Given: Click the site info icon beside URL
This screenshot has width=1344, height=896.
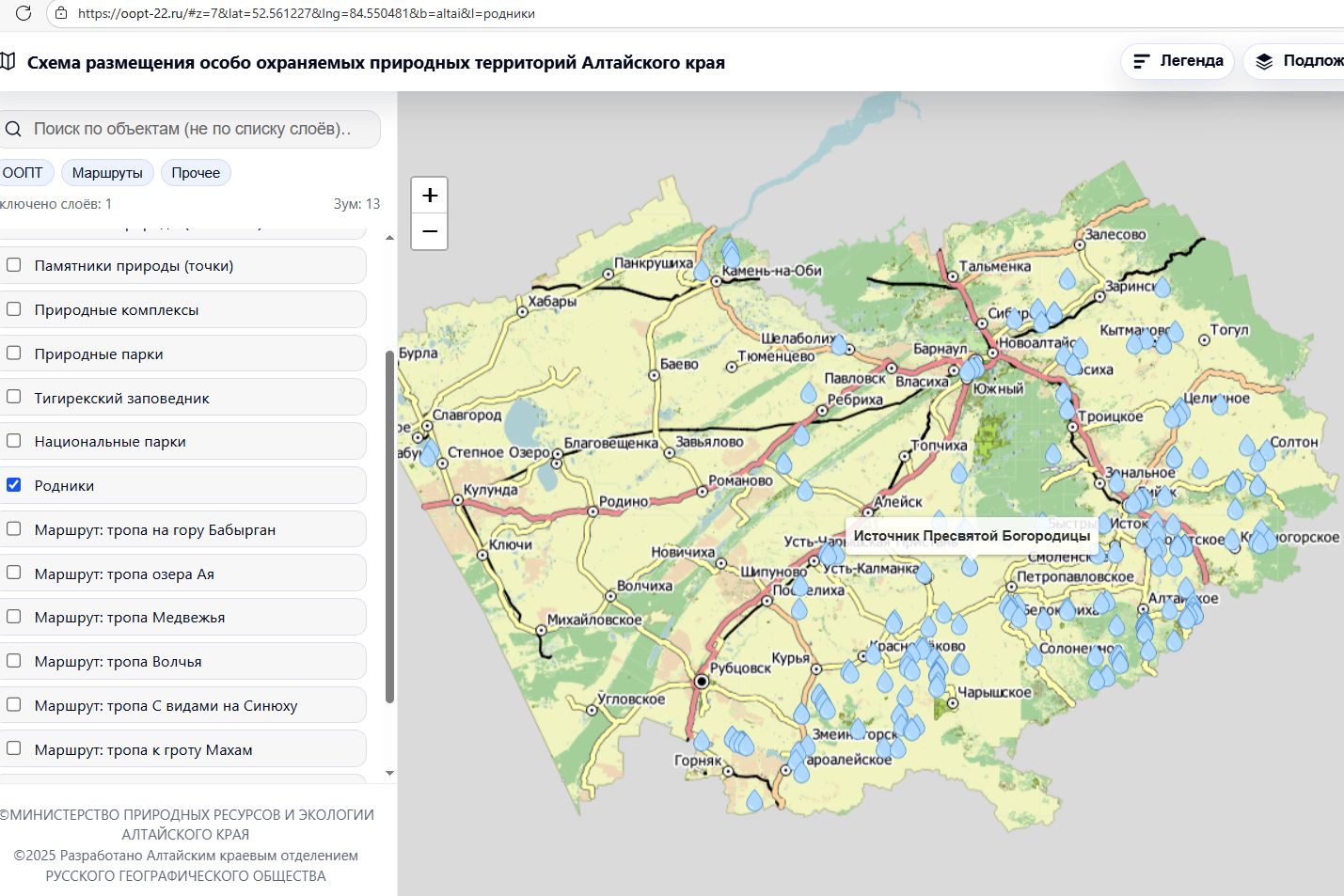Looking at the screenshot, I should (61, 13).
